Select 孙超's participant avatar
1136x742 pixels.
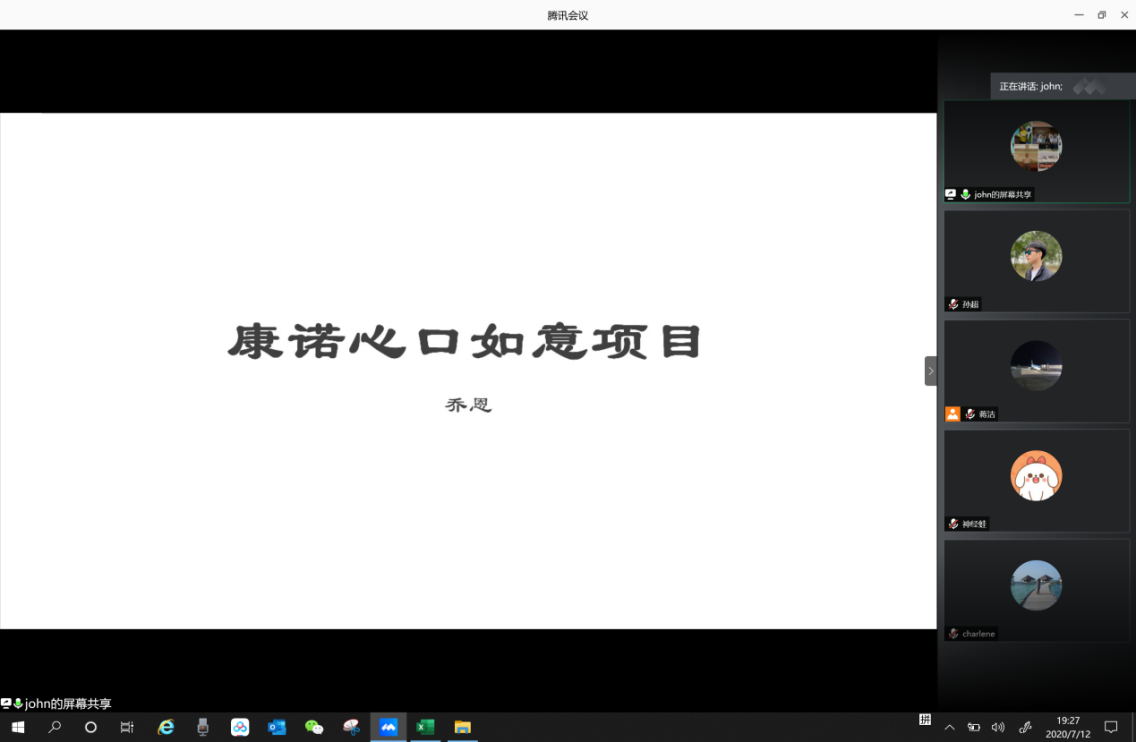click(1036, 256)
